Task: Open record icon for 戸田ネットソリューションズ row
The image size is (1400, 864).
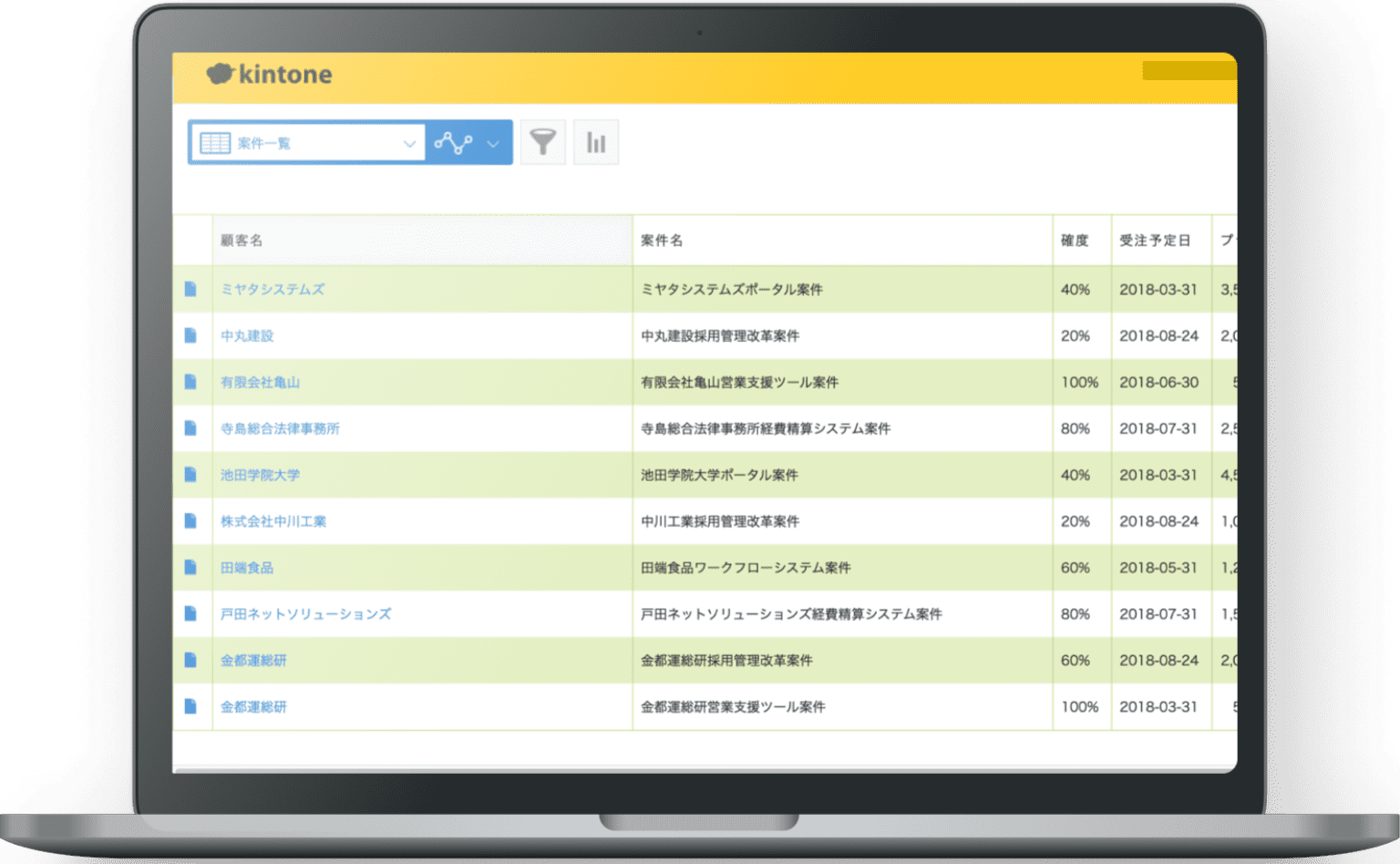Action: click(190, 614)
